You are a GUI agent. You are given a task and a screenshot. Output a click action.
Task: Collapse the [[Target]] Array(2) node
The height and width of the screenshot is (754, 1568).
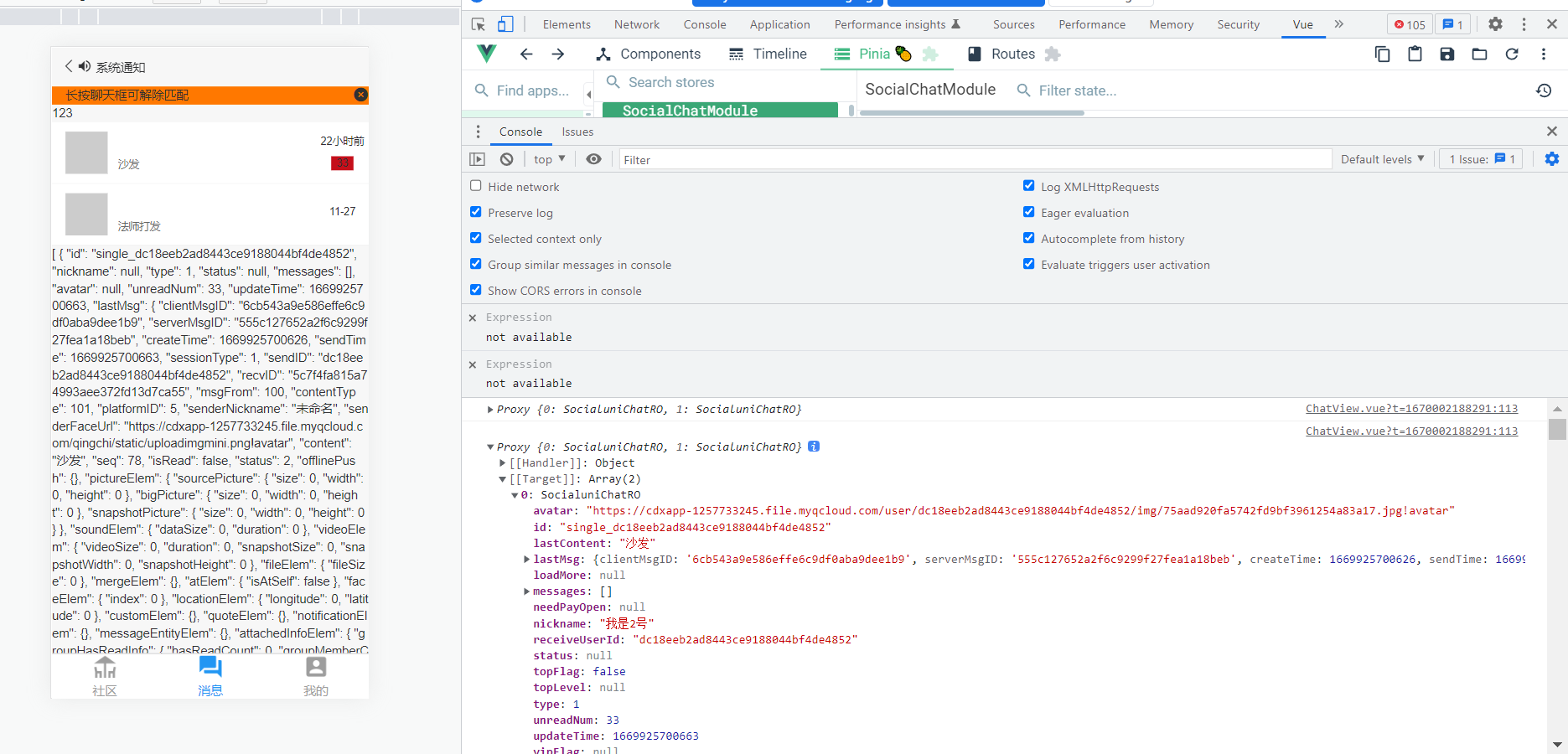pos(502,478)
